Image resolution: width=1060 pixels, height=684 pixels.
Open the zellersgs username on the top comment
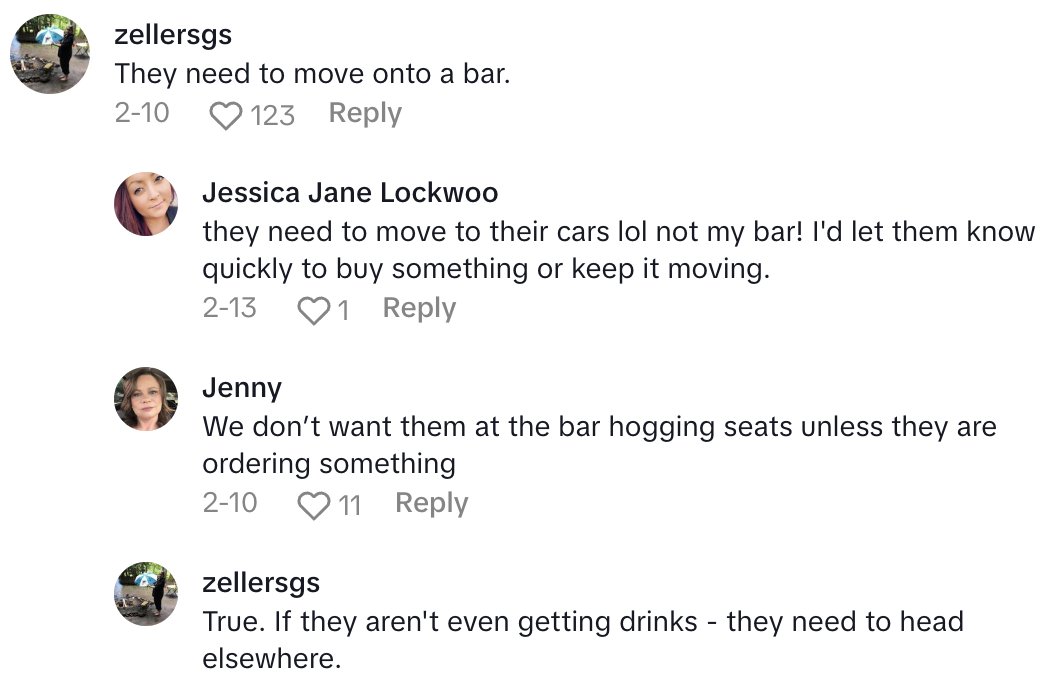(173, 35)
